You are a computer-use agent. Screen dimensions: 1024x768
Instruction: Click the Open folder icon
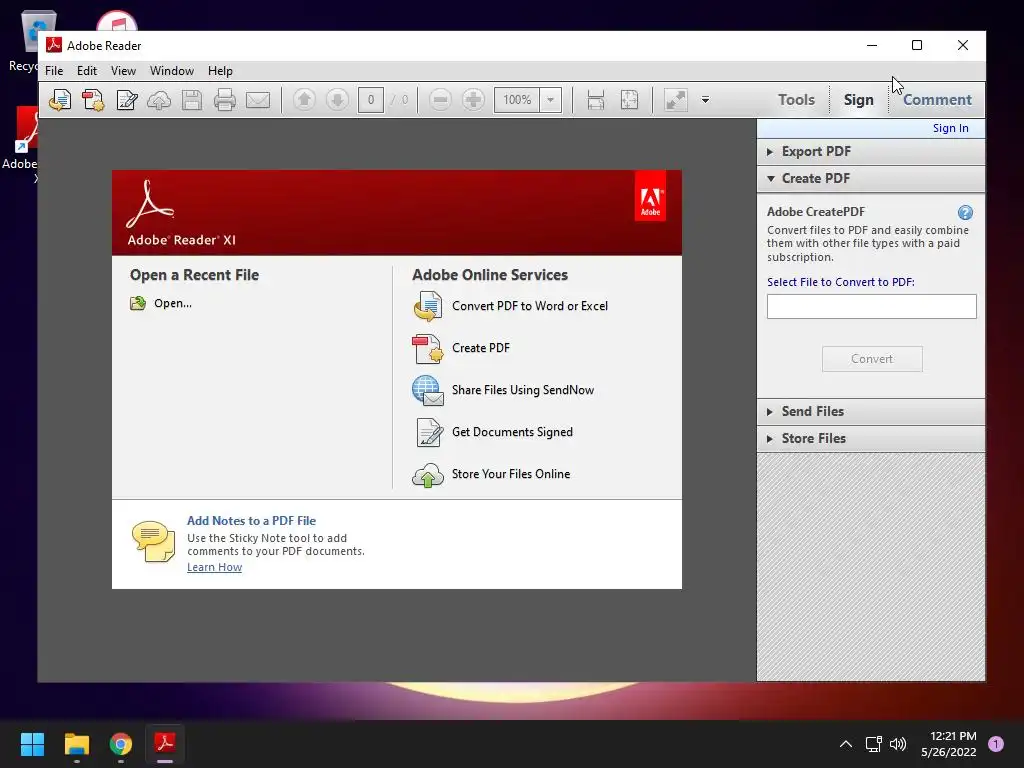[138, 303]
